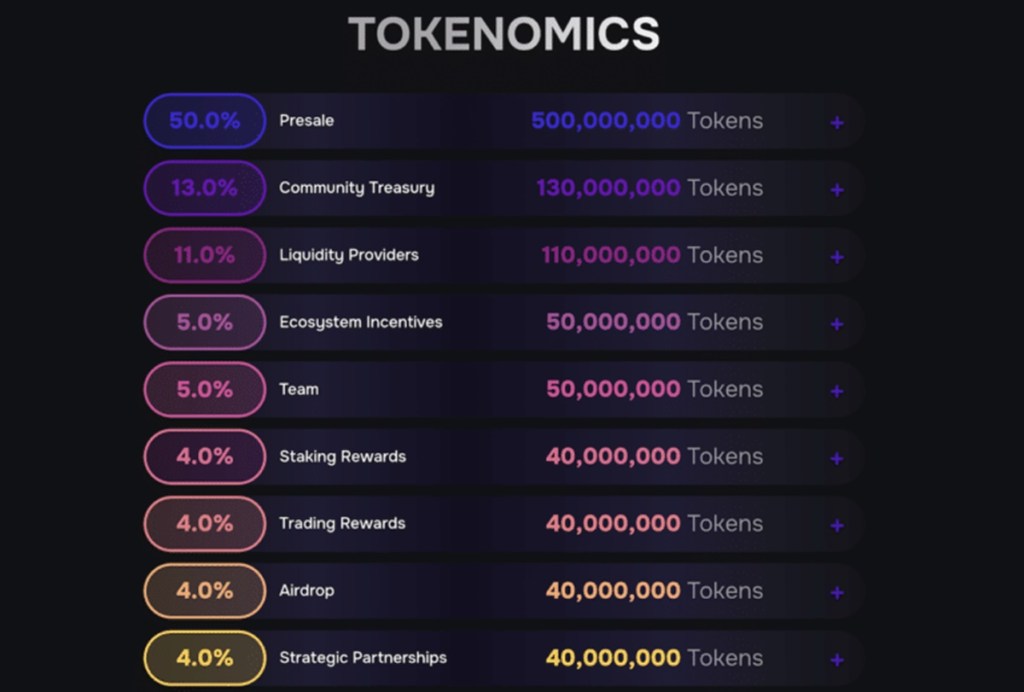
Task: Click the Staking Rewards plus icon
Action: (x=837, y=459)
